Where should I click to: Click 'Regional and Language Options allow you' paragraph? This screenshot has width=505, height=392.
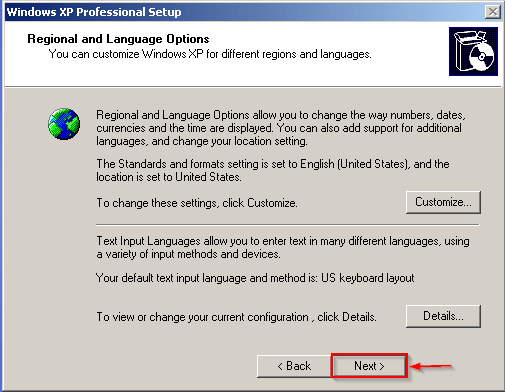(x=281, y=128)
